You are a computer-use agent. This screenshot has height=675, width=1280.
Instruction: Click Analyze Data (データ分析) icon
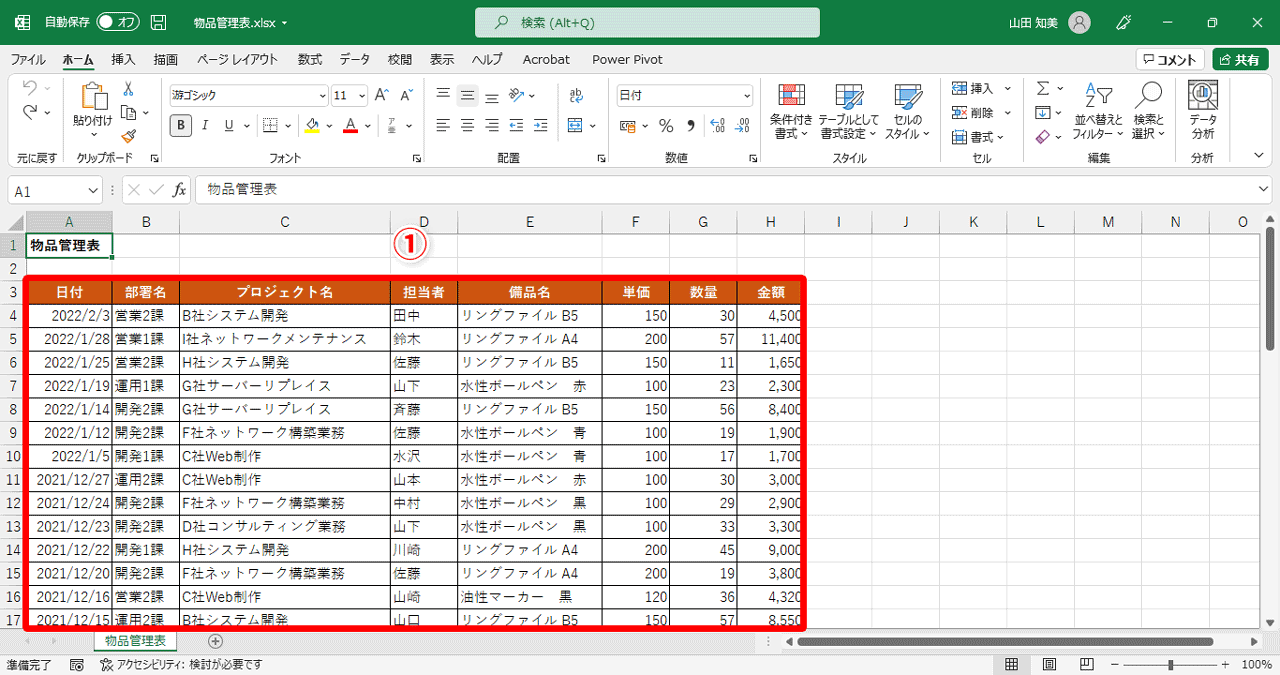(1202, 111)
